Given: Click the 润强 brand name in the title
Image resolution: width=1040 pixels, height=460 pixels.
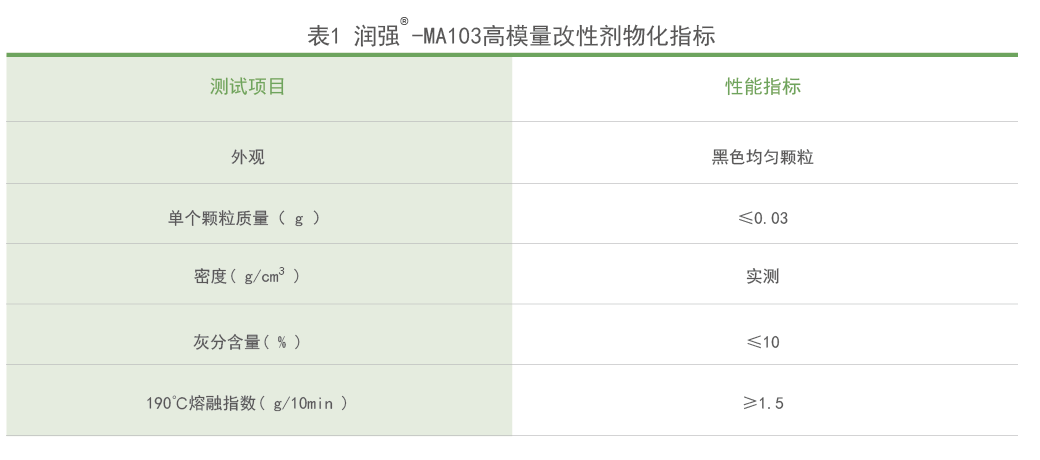Looking at the screenshot, I should click(375, 36).
